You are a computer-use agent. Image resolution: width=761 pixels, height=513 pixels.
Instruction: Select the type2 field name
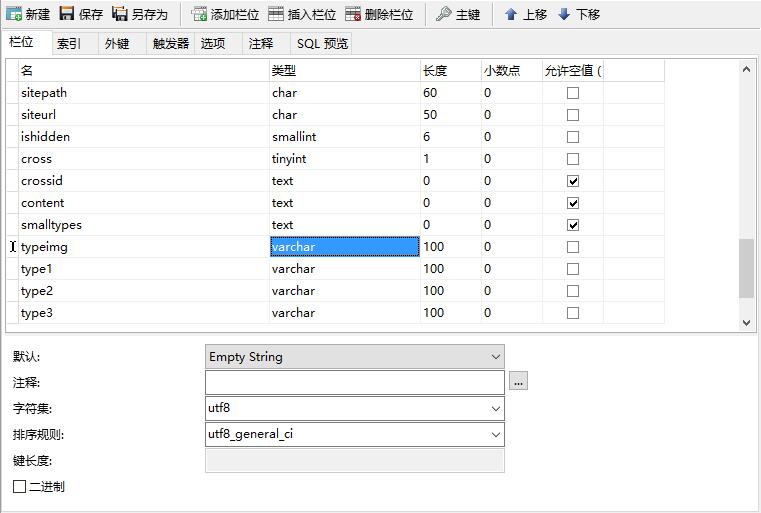click(37, 291)
